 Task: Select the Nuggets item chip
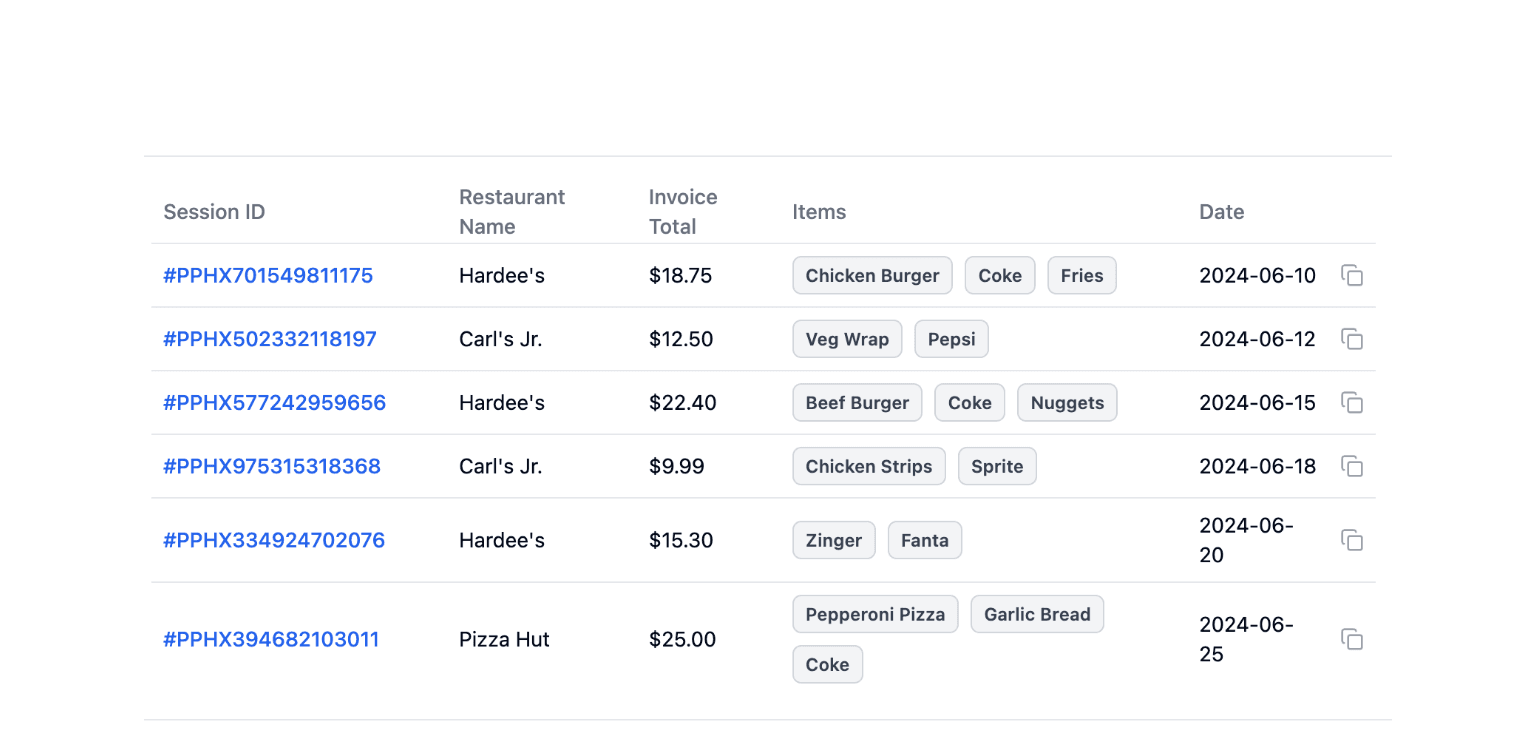(1067, 403)
